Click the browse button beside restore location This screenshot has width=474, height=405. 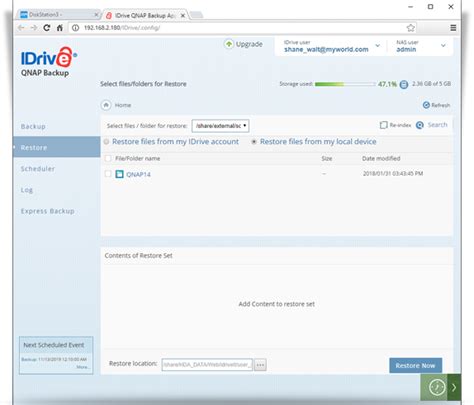(260, 365)
